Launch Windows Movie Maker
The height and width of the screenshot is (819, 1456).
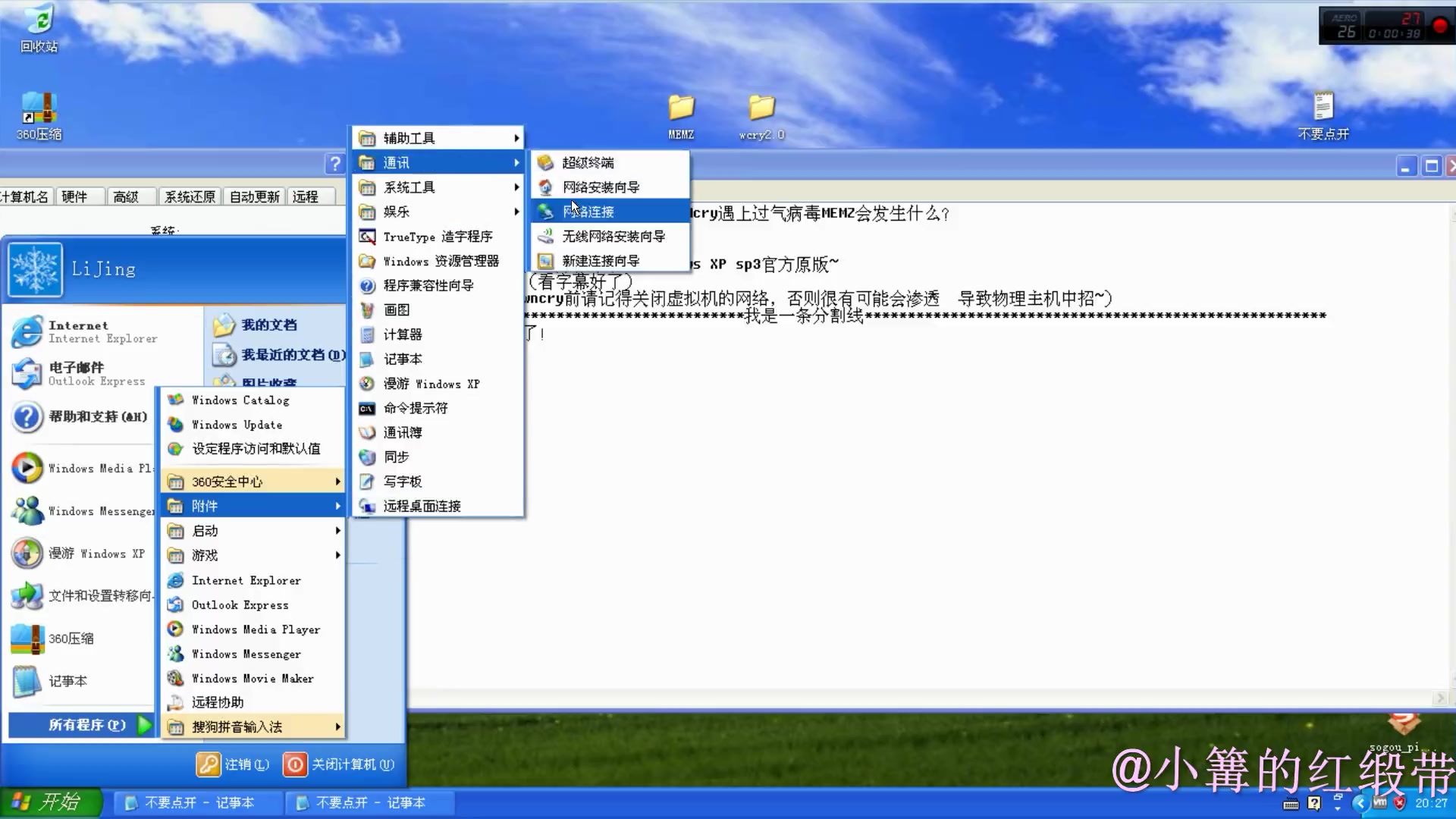[x=253, y=678]
